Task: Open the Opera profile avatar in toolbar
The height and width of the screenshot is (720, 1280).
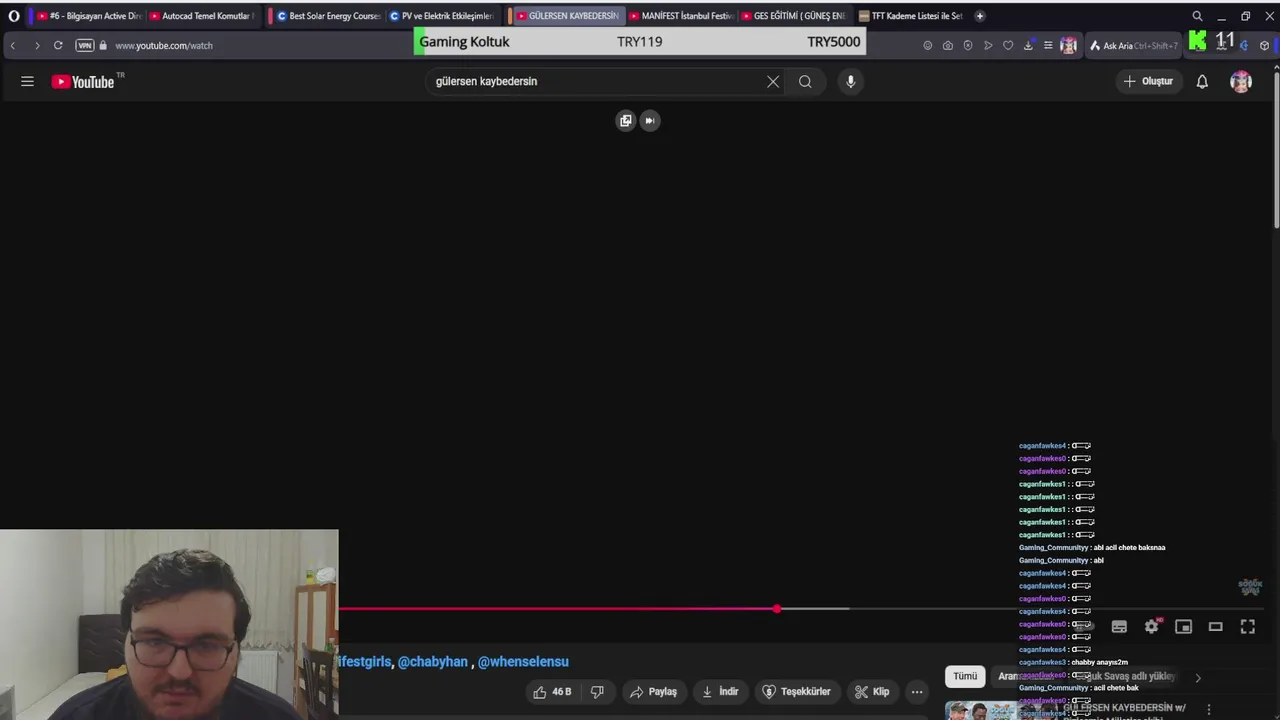Action: coord(1068,45)
